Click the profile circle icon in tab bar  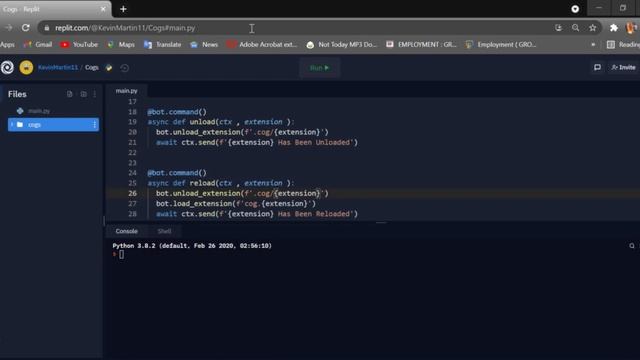575,9
